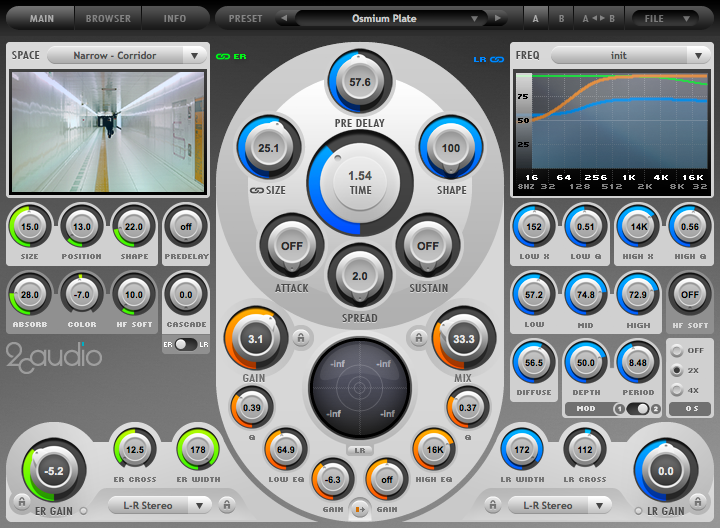Image resolution: width=720 pixels, height=528 pixels.
Task: Click the blue LR link icon
Action: [479, 59]
